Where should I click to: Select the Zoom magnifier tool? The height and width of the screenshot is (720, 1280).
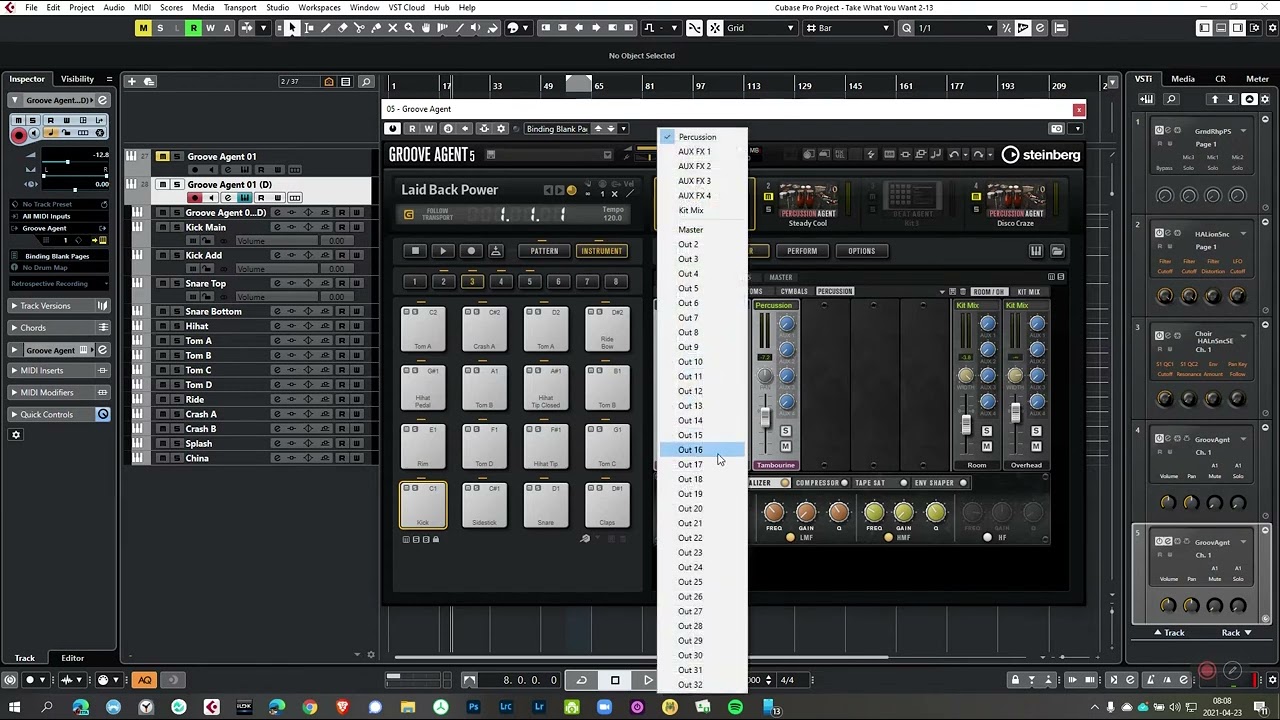pos(409,28)
